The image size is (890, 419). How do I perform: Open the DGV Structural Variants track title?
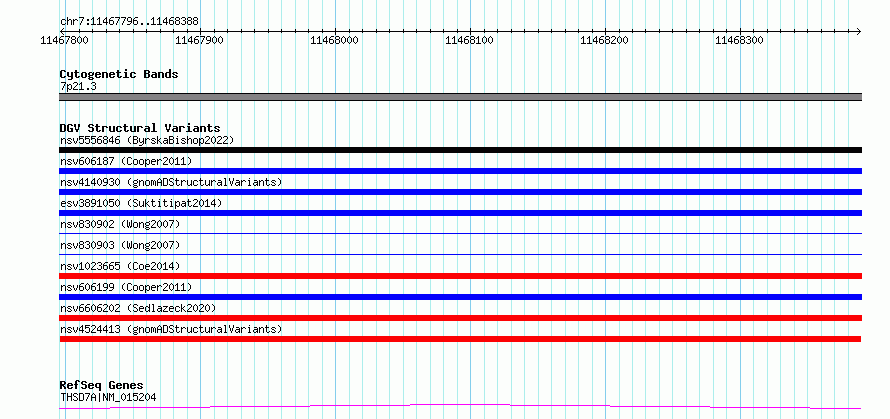140,128
